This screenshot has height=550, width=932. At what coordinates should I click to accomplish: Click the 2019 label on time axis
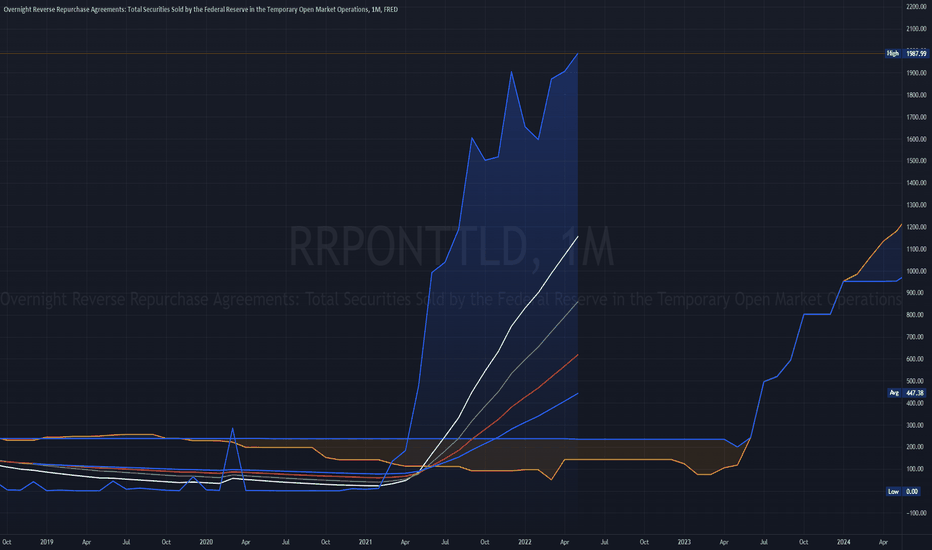click(47, 542)
